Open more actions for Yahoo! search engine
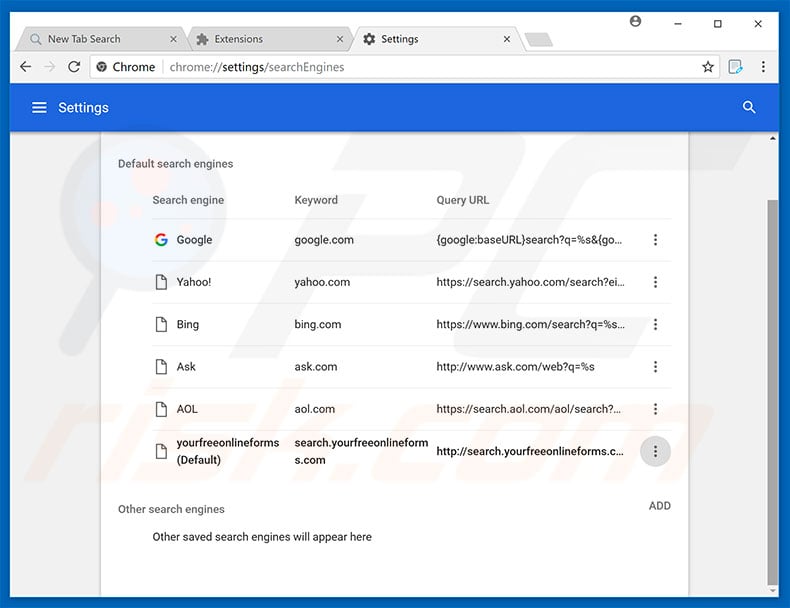 [x=655, y=282]
